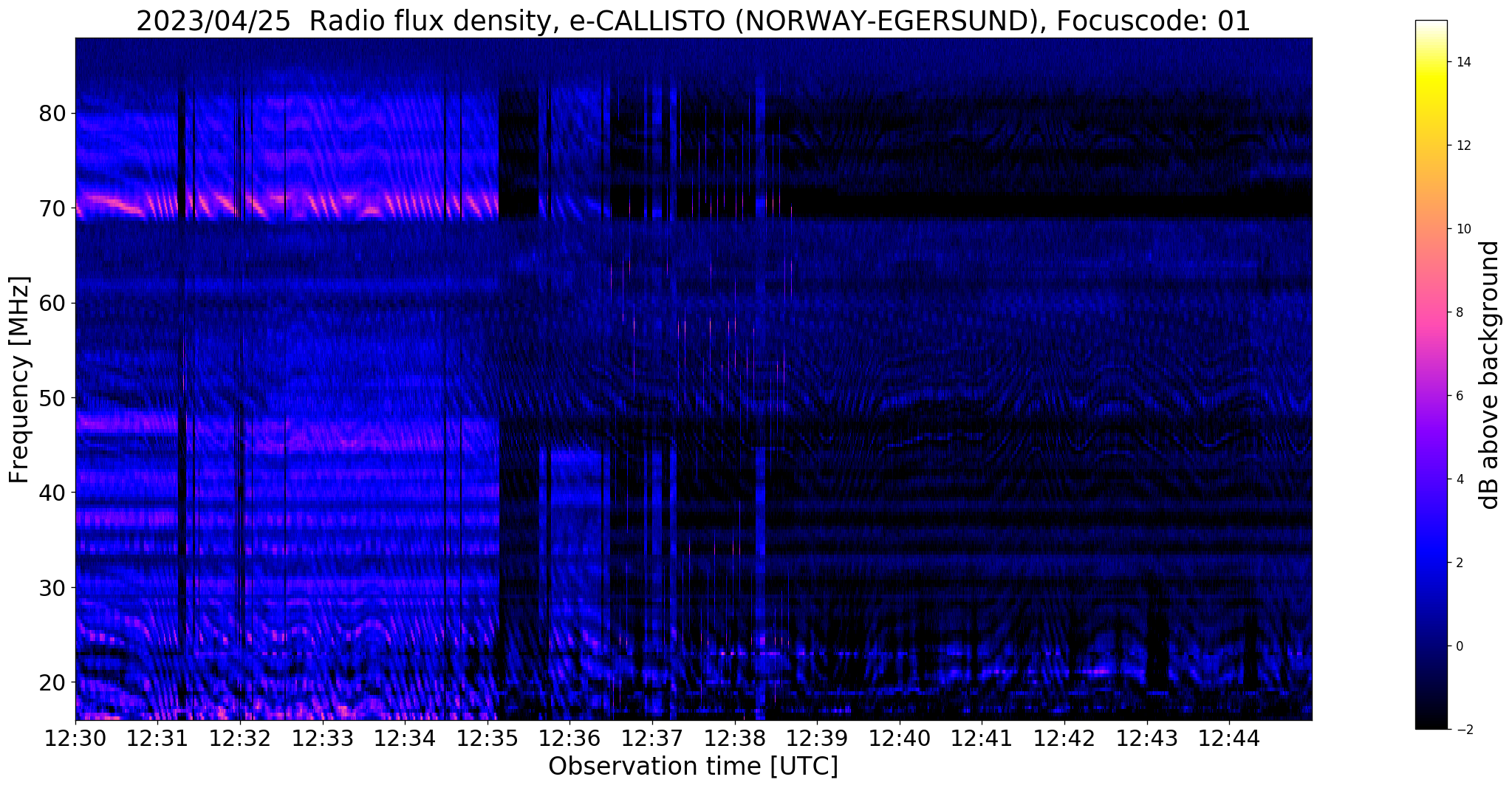Click the 12:31 time tick label
This screenshot has height=788, width=1512.
157,739
